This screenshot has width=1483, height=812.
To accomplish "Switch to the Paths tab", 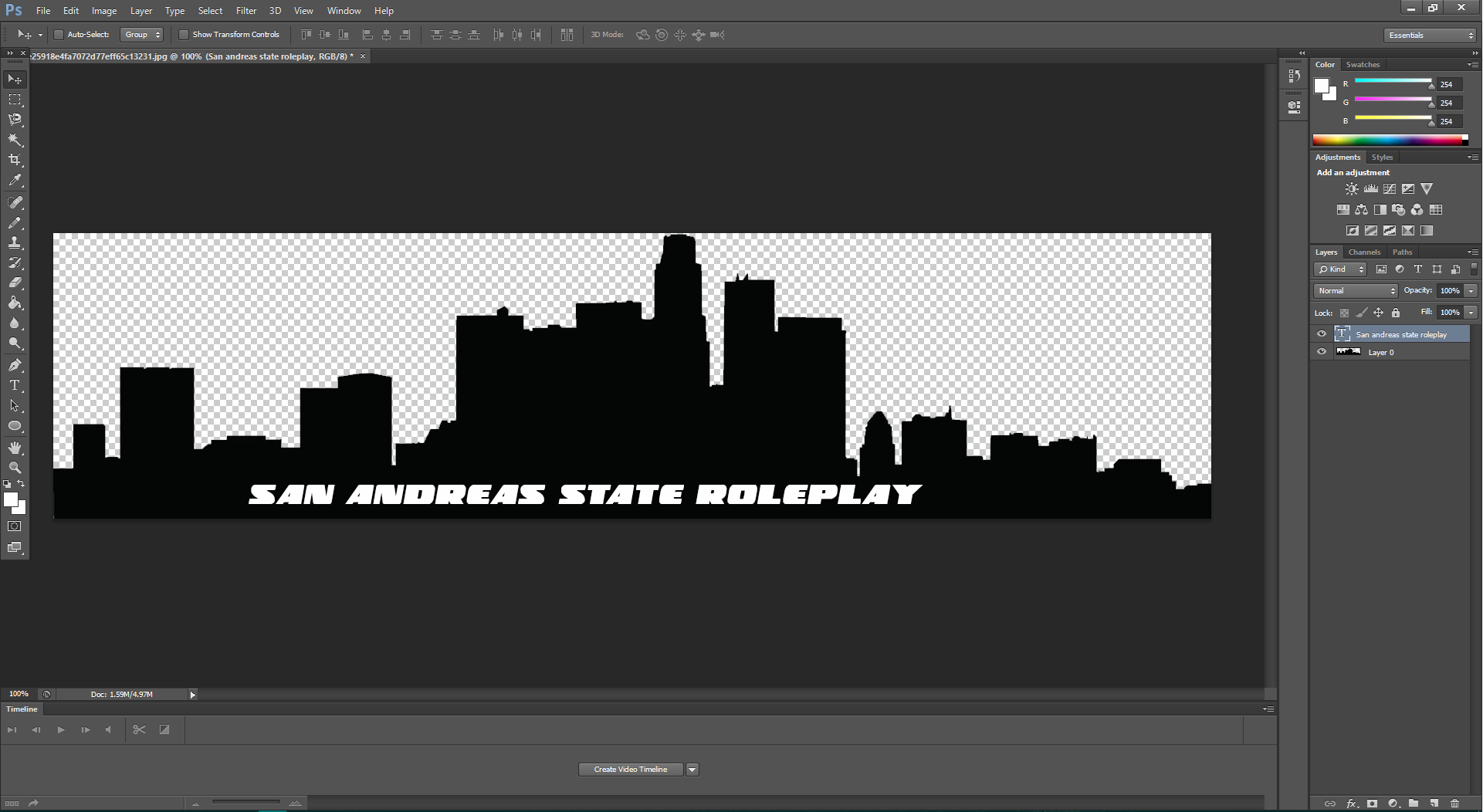I will (x=1402, y=252).
